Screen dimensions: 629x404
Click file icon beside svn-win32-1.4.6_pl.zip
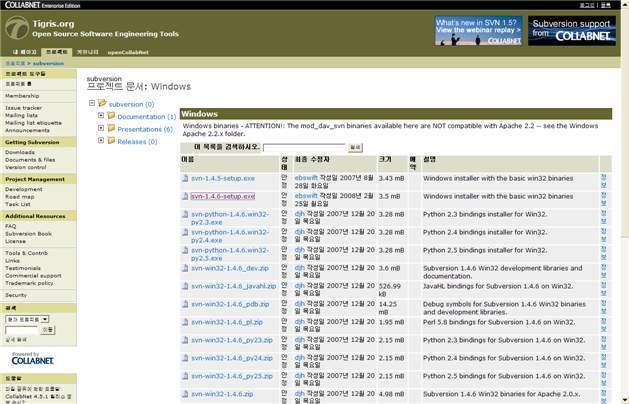185,322
